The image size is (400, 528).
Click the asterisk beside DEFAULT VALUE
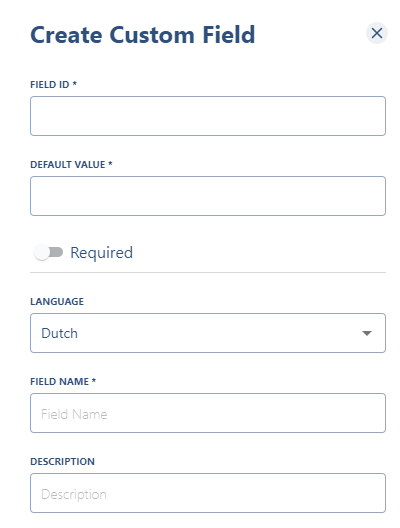pyautogui.click(x=110, y=163)
